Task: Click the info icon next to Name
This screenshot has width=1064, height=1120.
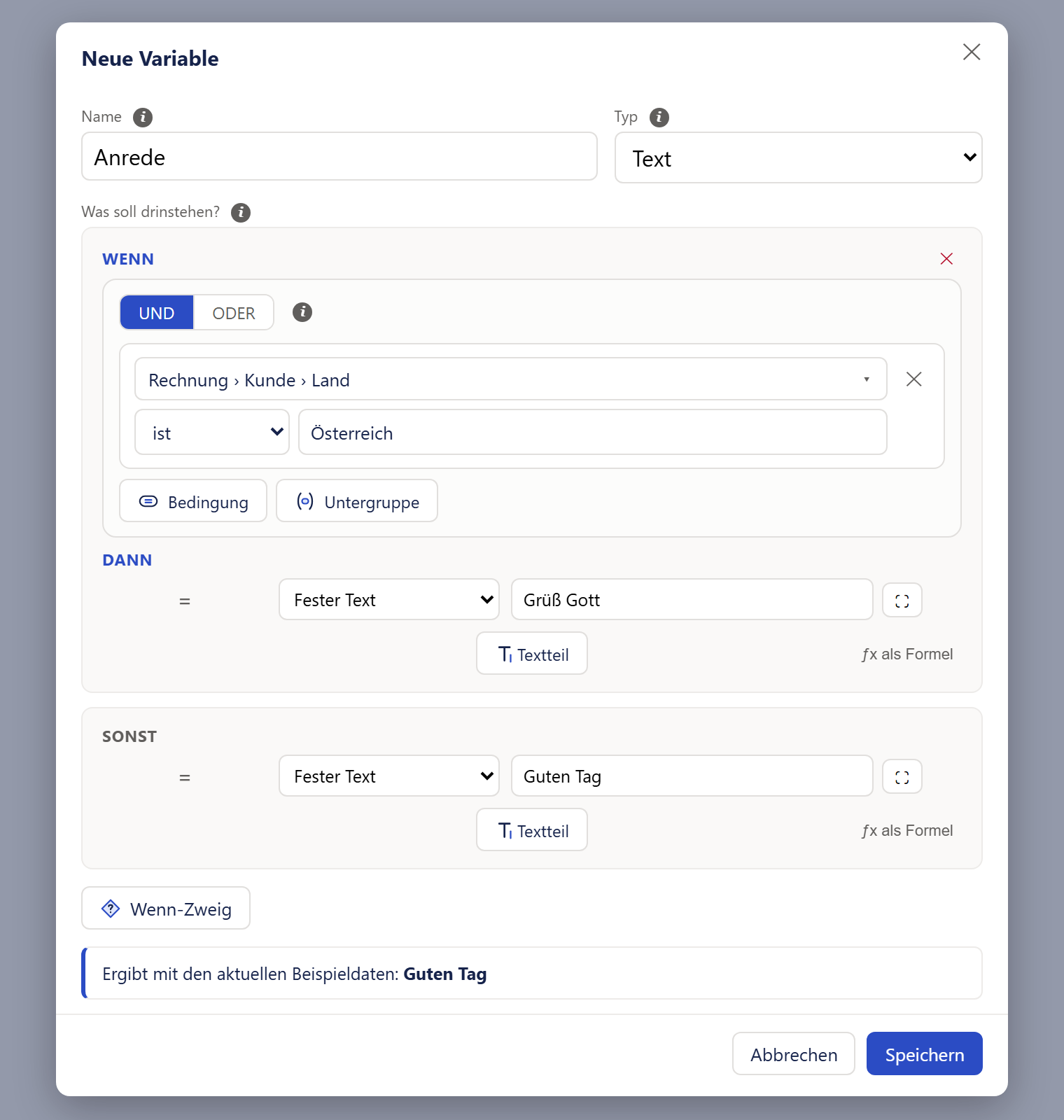Action: click(143, 117)
